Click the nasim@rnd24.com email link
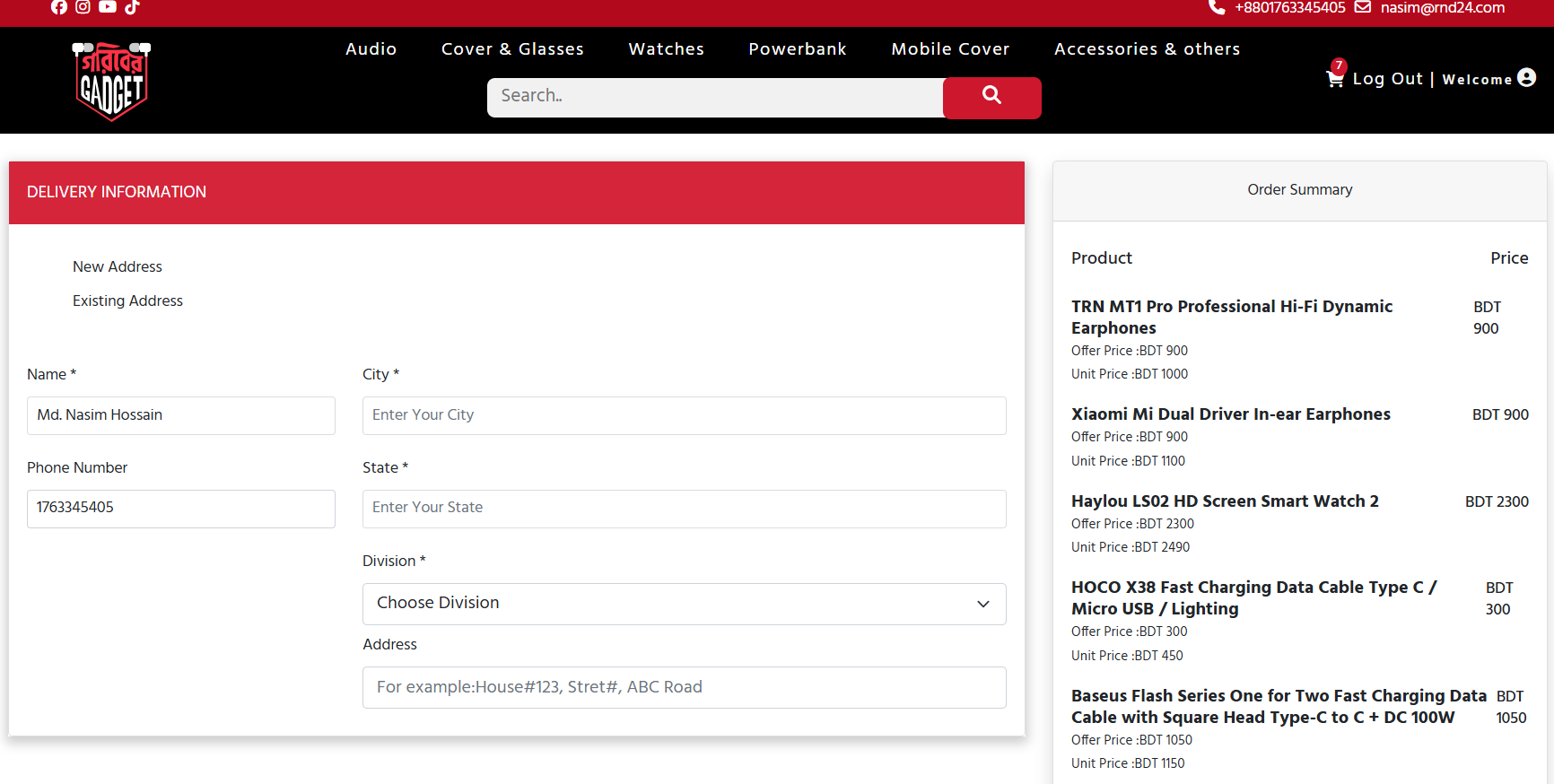 click(1442, 8)
